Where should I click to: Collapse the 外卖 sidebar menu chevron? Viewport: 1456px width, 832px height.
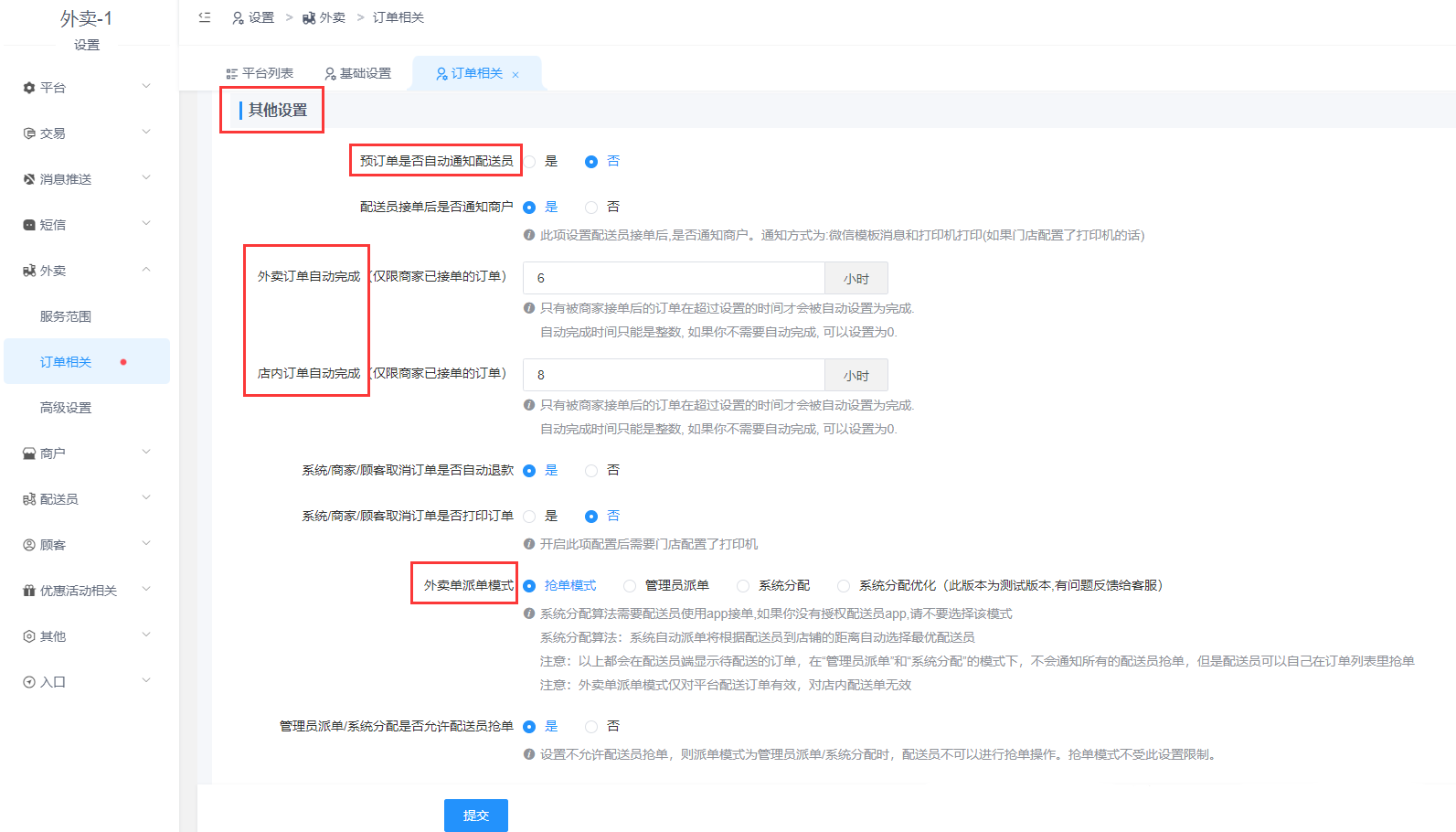[146, 269]
